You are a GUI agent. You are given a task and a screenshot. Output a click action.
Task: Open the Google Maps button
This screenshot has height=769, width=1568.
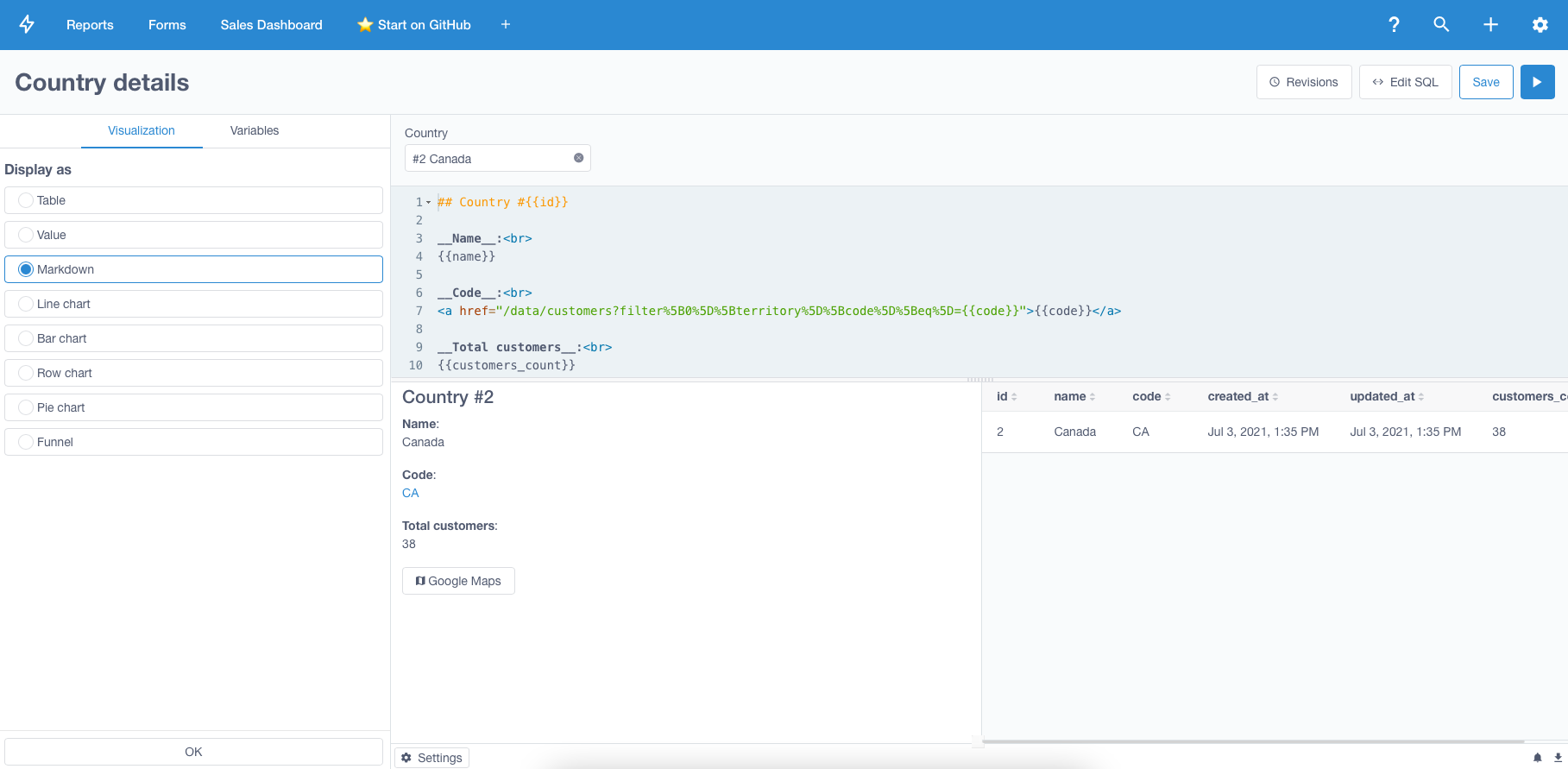coord(458,581)
